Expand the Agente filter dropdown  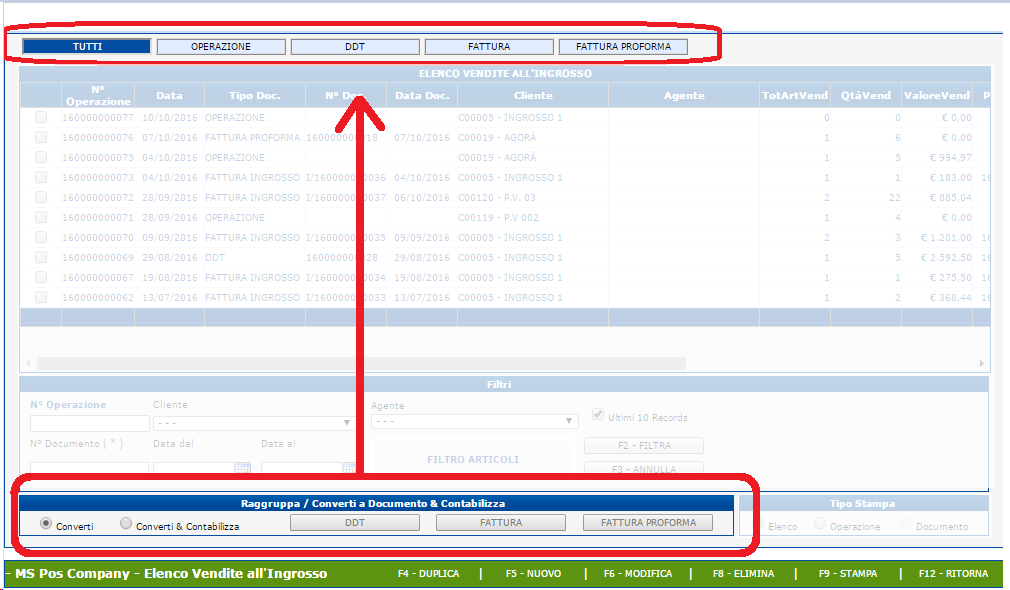pyautogui.click(x=475, y=421)
